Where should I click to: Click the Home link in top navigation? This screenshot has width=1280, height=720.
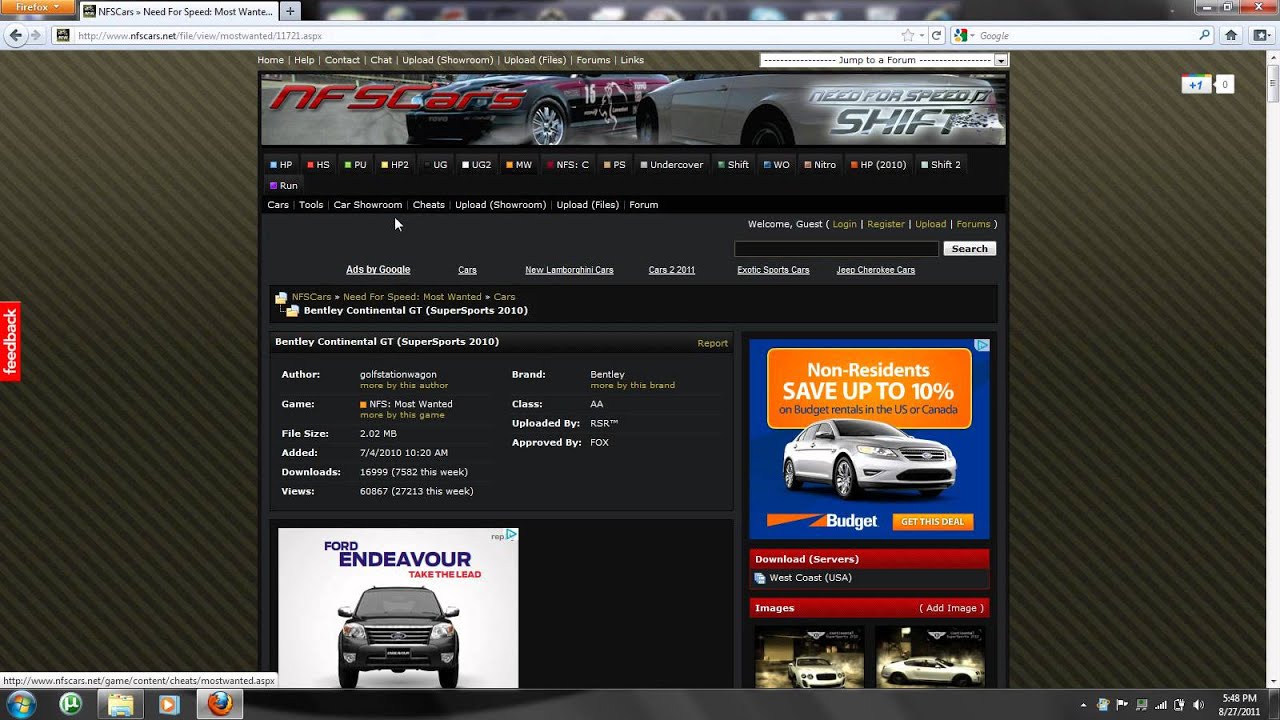(x=270, y=60)
